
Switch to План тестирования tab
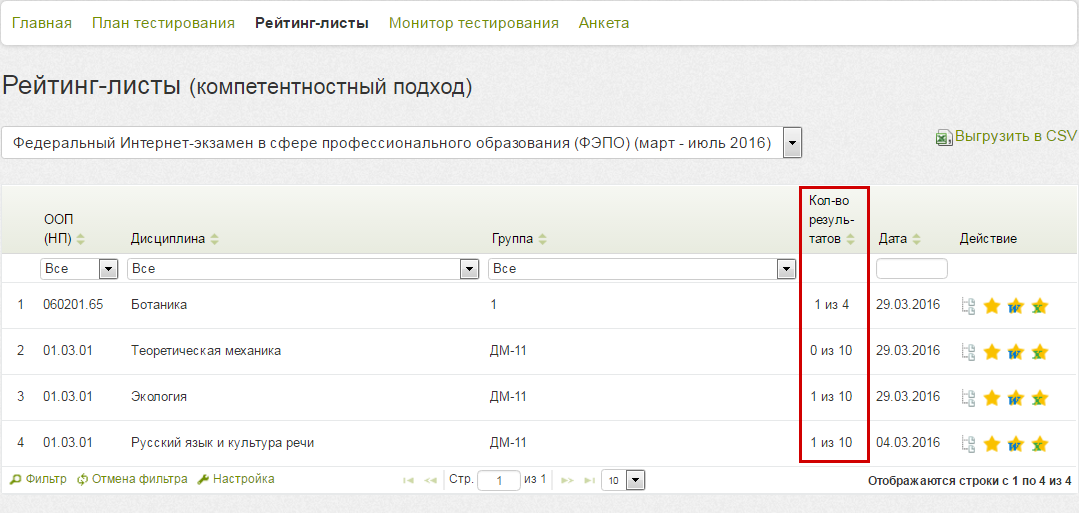tap(164, 23)
